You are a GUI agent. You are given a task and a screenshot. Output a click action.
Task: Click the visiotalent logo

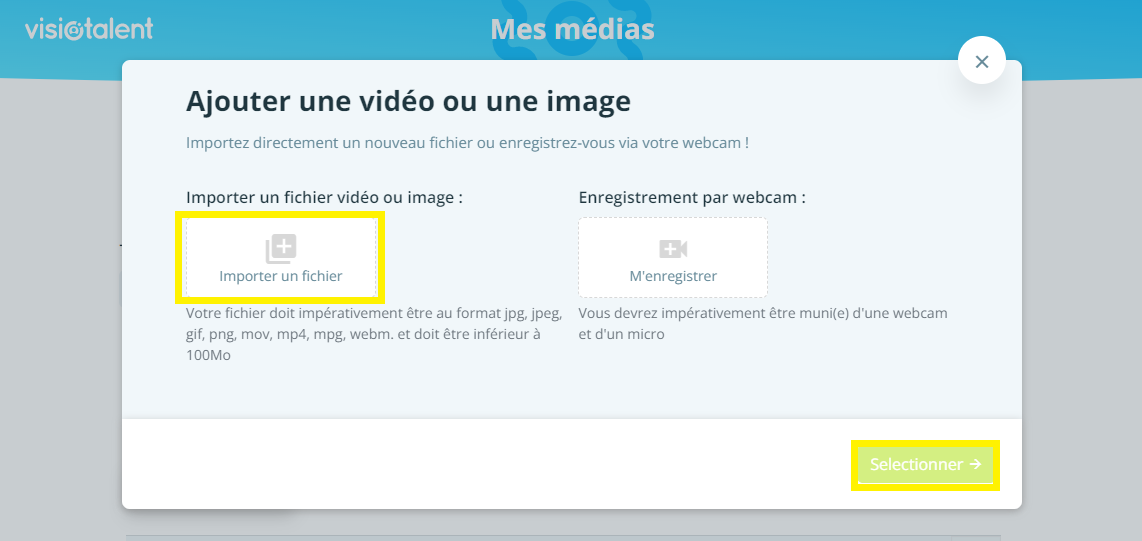89,29
